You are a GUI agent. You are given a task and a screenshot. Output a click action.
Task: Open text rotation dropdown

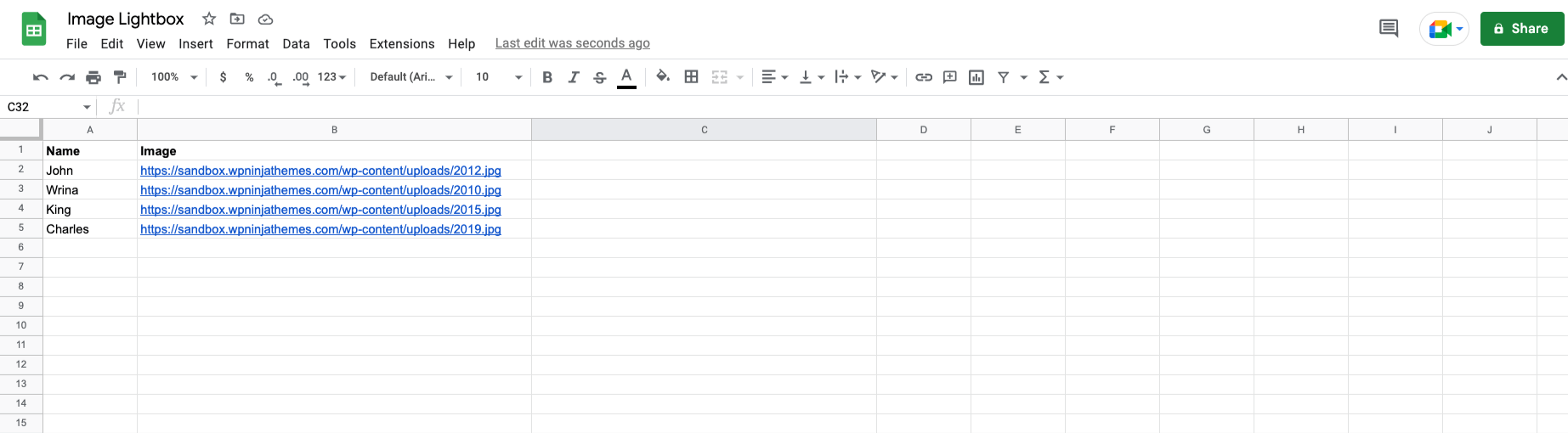point(885,77)
